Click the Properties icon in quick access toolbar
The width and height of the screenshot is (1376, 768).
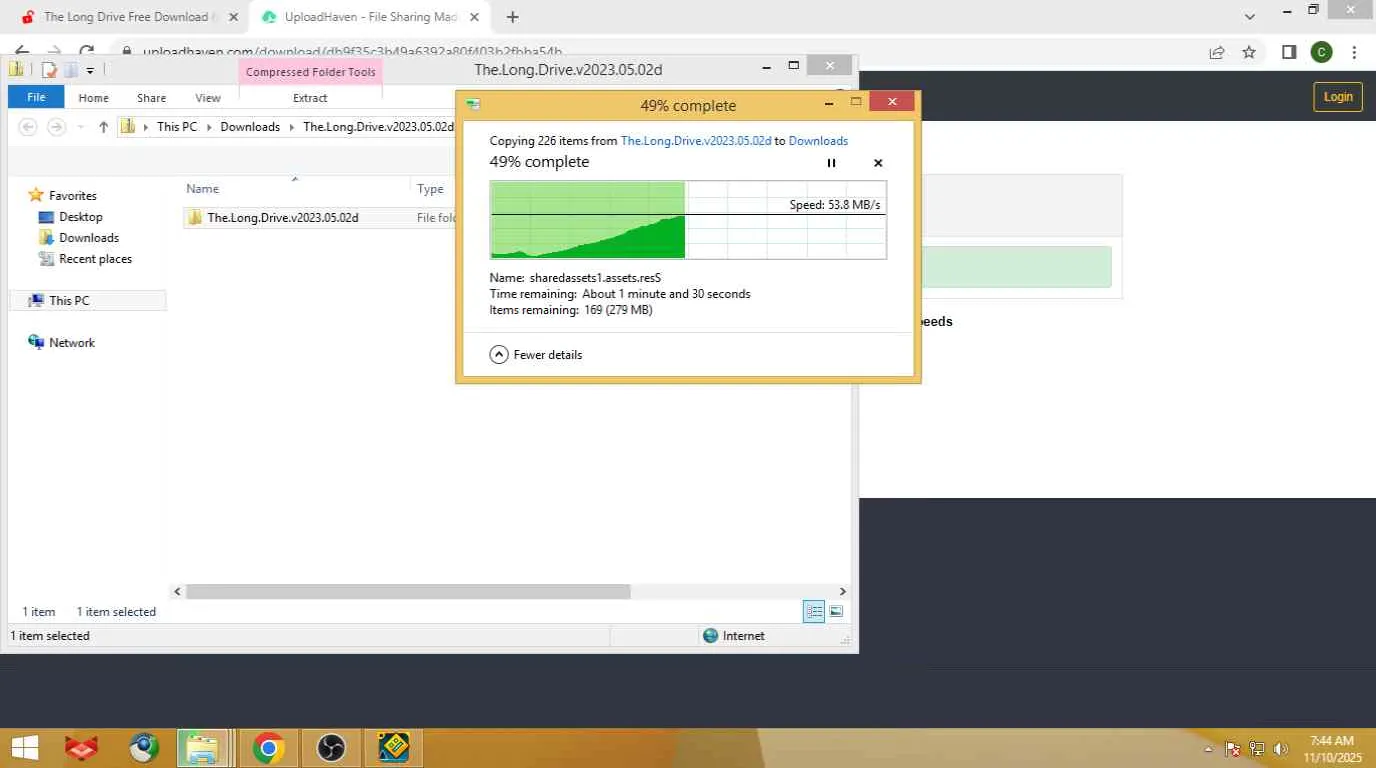click(49, 70)
